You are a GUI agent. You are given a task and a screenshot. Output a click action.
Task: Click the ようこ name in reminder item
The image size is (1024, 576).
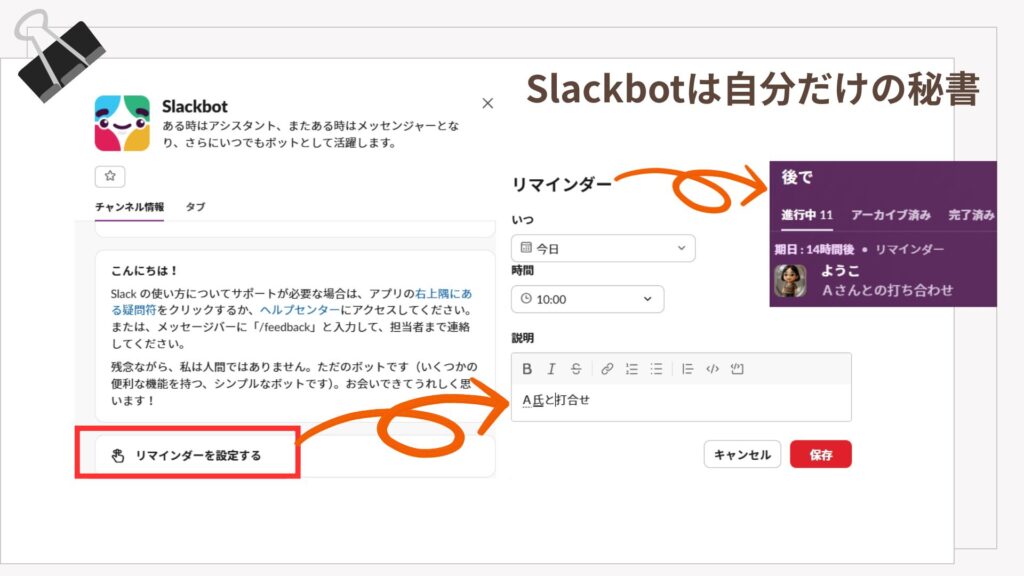tap(840, 271)
